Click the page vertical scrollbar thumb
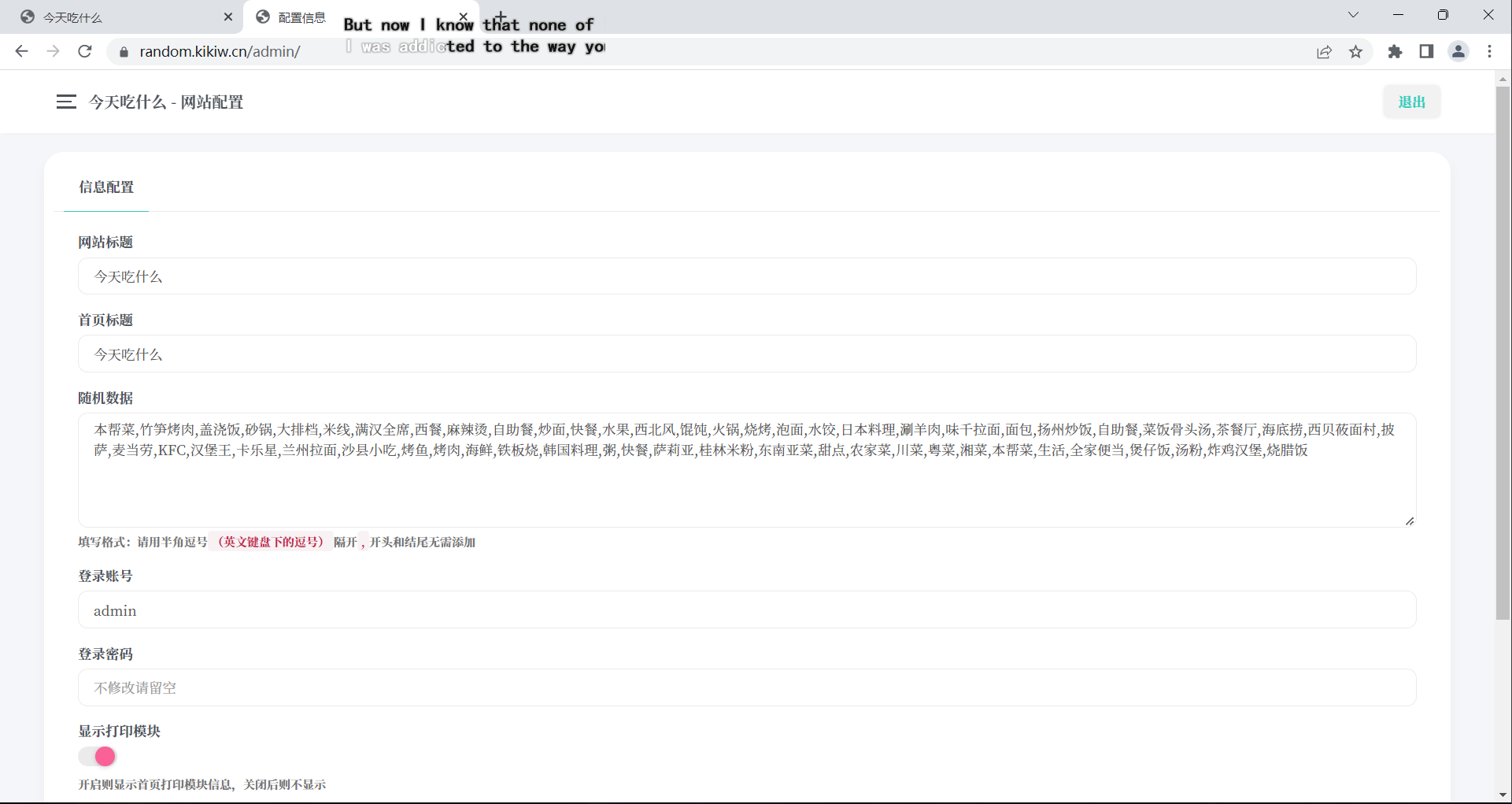 click(x=1503, y=353)
